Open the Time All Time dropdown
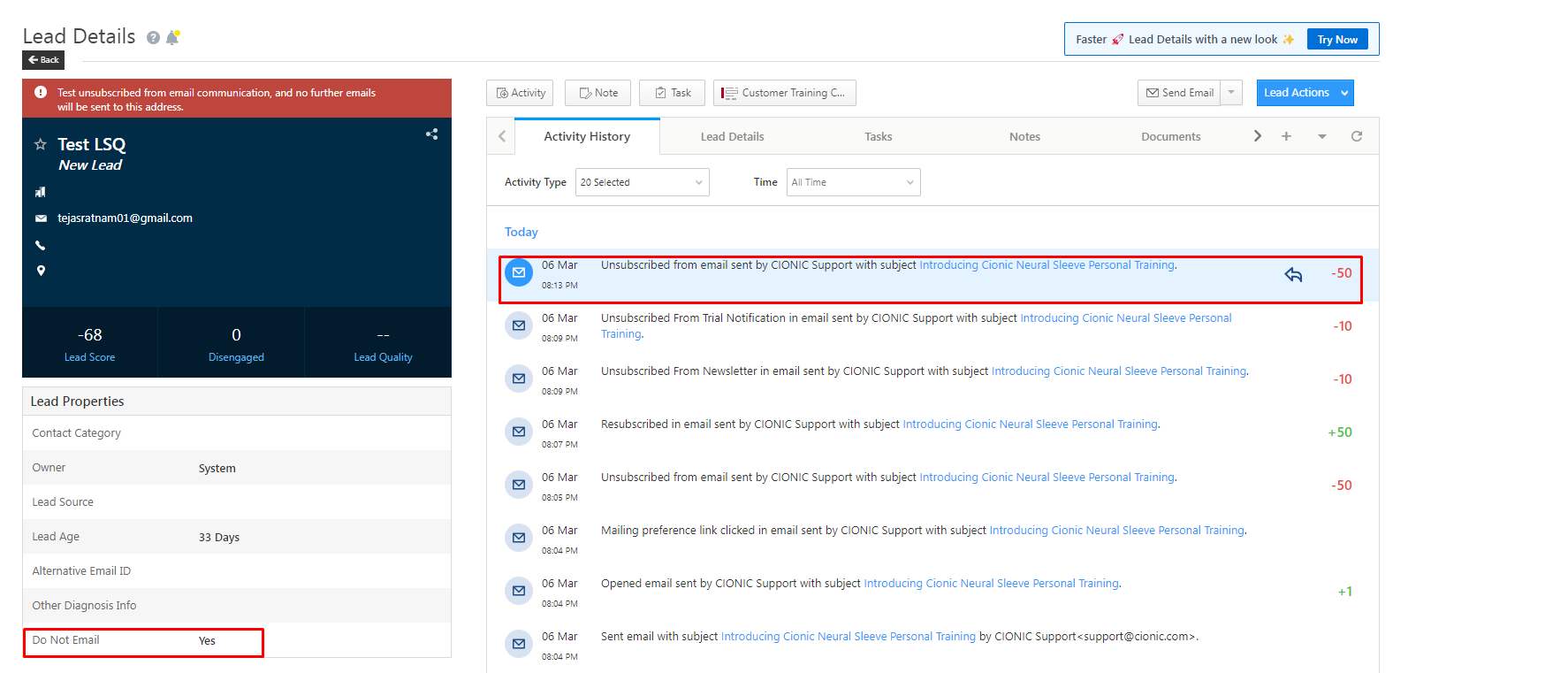This screenshot has height=673, width=1568. [x=853, y=182]
